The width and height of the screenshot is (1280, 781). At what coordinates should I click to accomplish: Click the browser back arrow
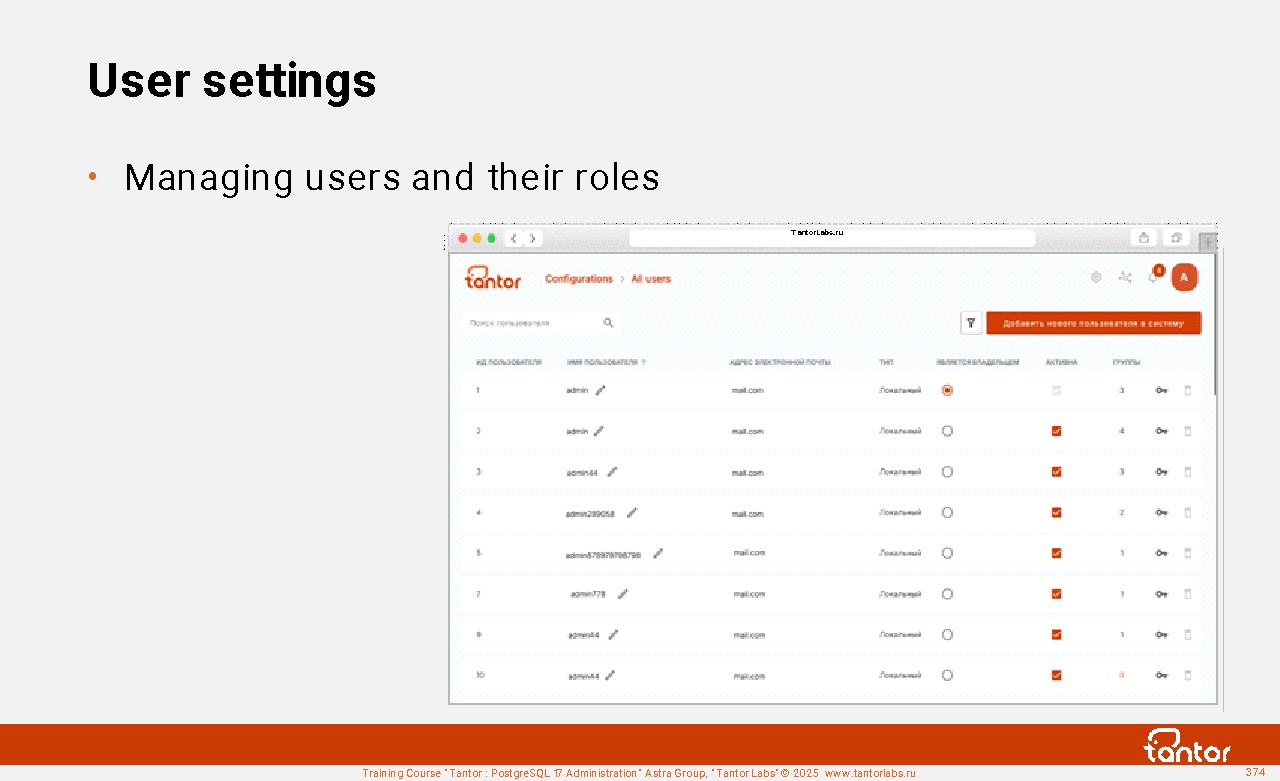click(514, 238)
